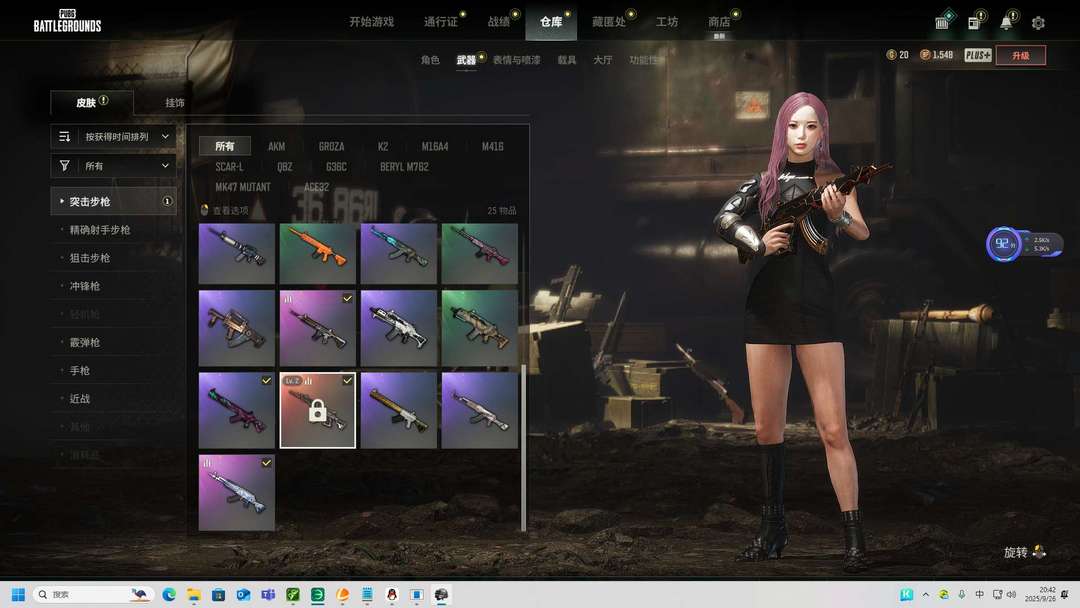Toggle the checkmark on the locked skin tile
The height and width of the screenshot is (608, 1080).
[347, 381]
